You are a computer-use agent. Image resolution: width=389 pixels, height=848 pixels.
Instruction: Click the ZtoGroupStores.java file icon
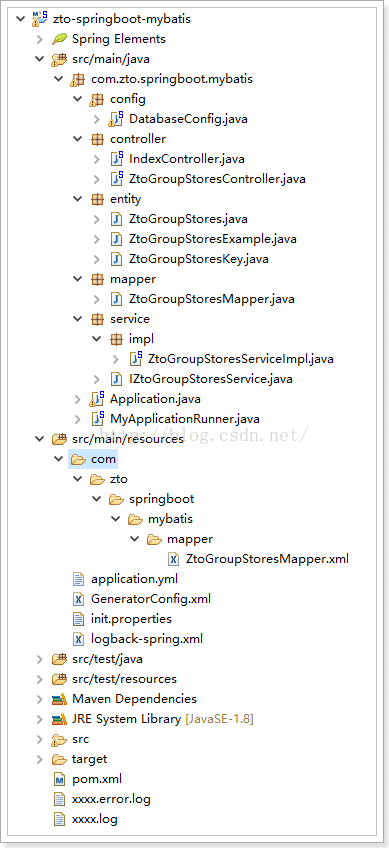coord(116,219)
